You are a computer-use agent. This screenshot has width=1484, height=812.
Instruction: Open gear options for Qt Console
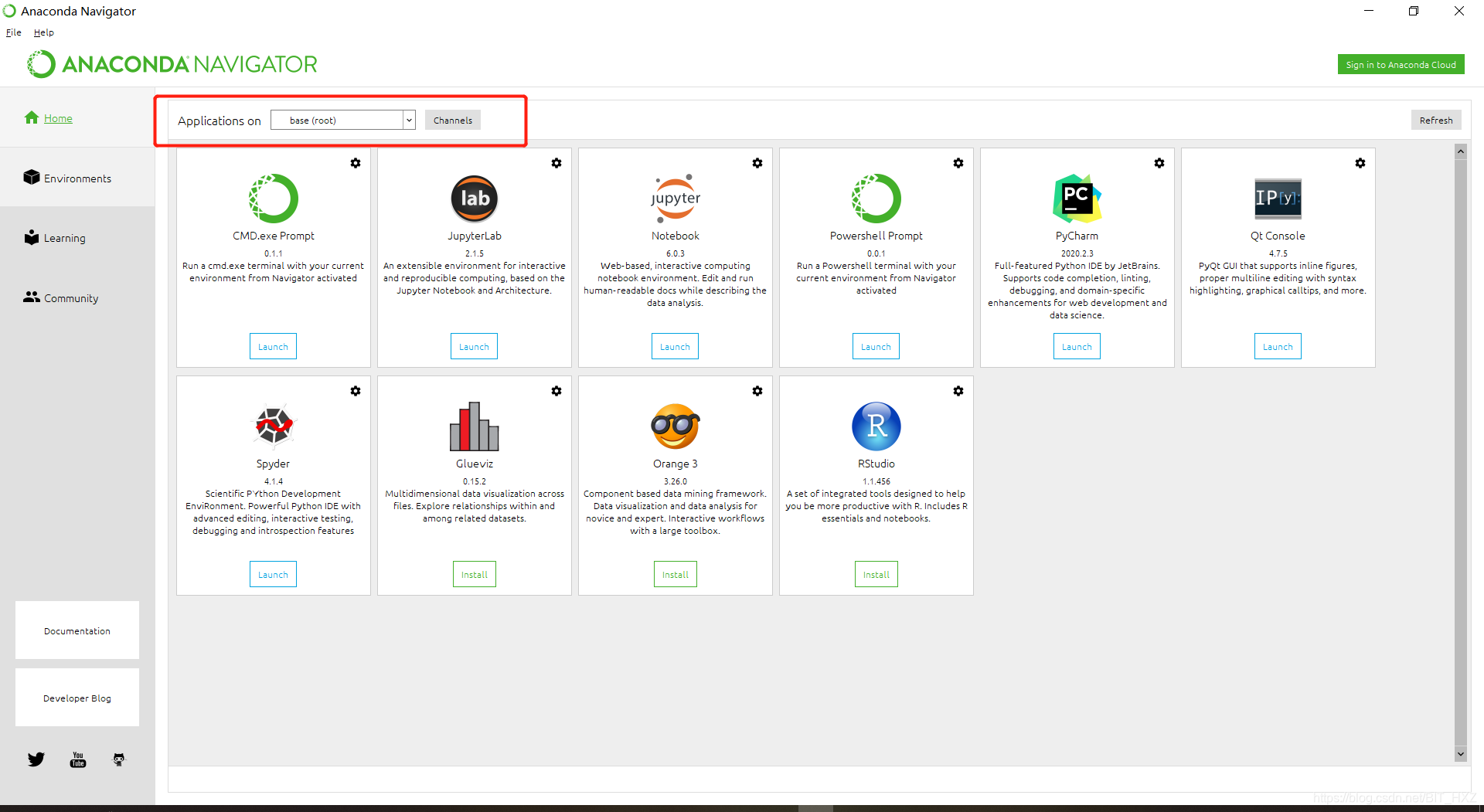1360,163
